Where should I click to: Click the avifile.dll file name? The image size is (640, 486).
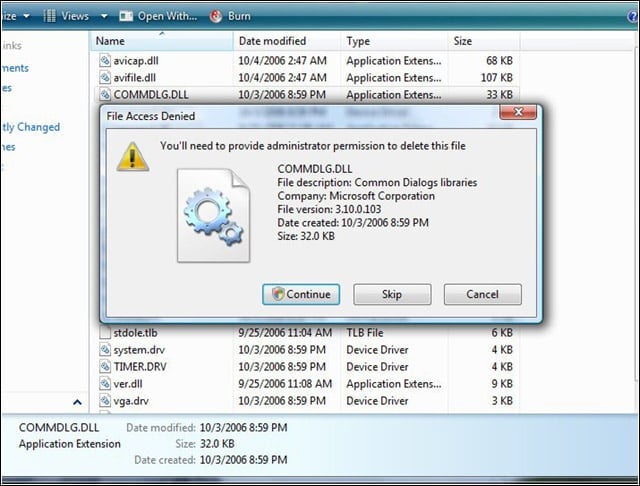pyautogui.click(x=135, y=78)
